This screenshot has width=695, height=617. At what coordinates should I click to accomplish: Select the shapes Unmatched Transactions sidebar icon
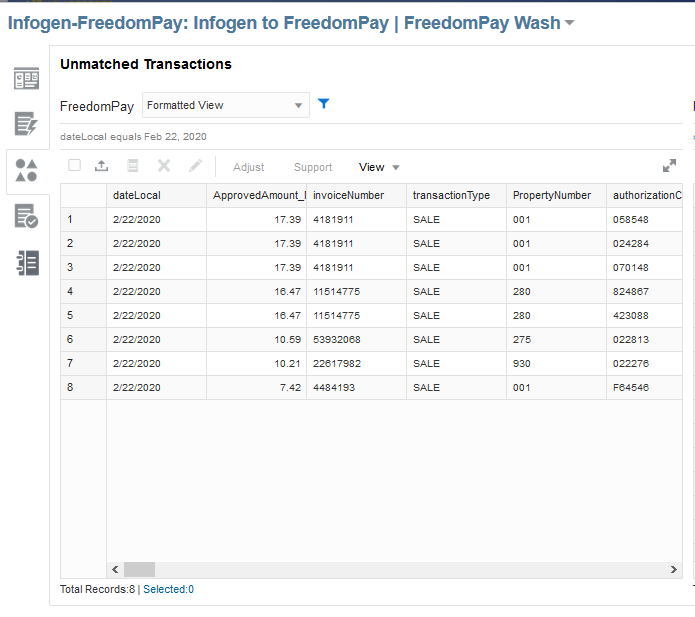[x=27, y=170]
